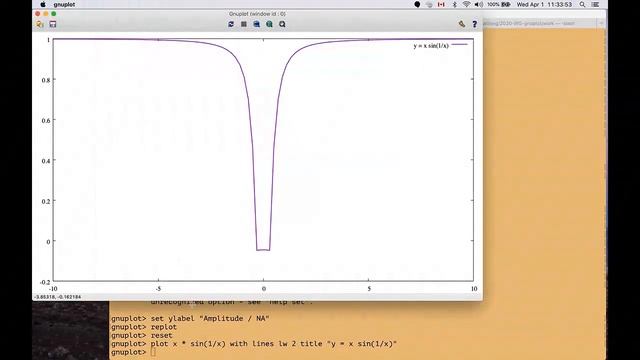Open the Canadian flag input source menu
This screenshot has width=640, height=360.
(441, 4)
